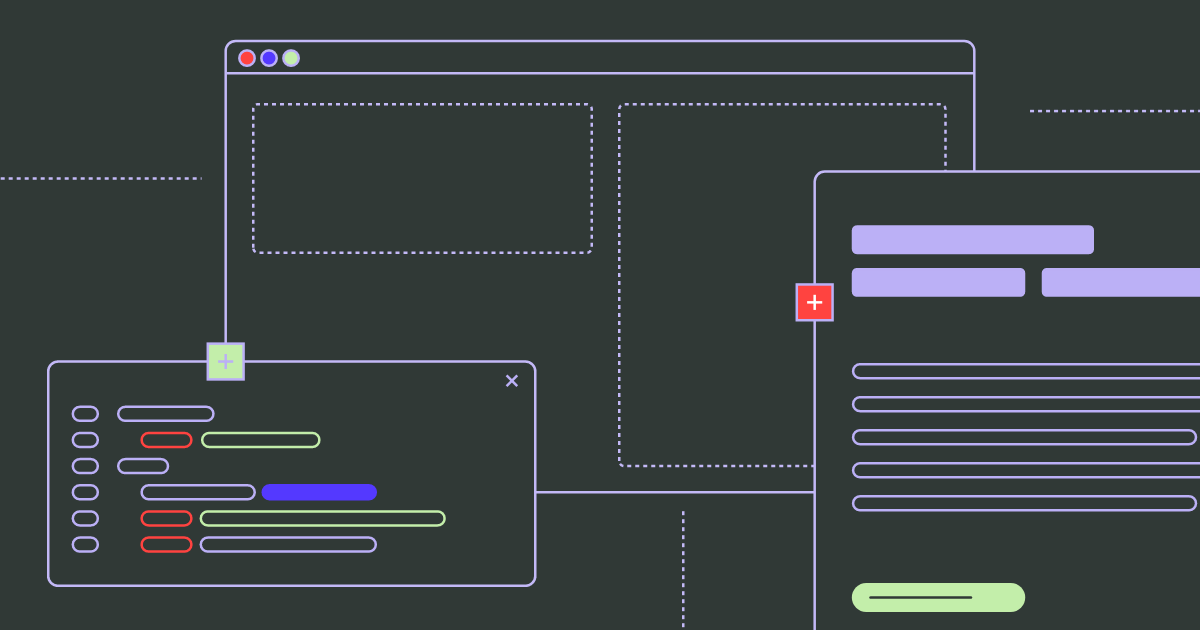Screen dimensions: 1200x630
Task: Click the filled purple progress bar in the dialog
Action: [x=320, y=491]
